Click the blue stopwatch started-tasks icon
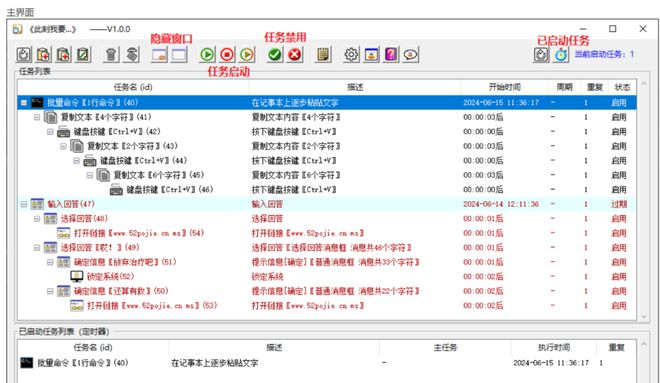Screen dimensions: 660x383 point(561,55)
